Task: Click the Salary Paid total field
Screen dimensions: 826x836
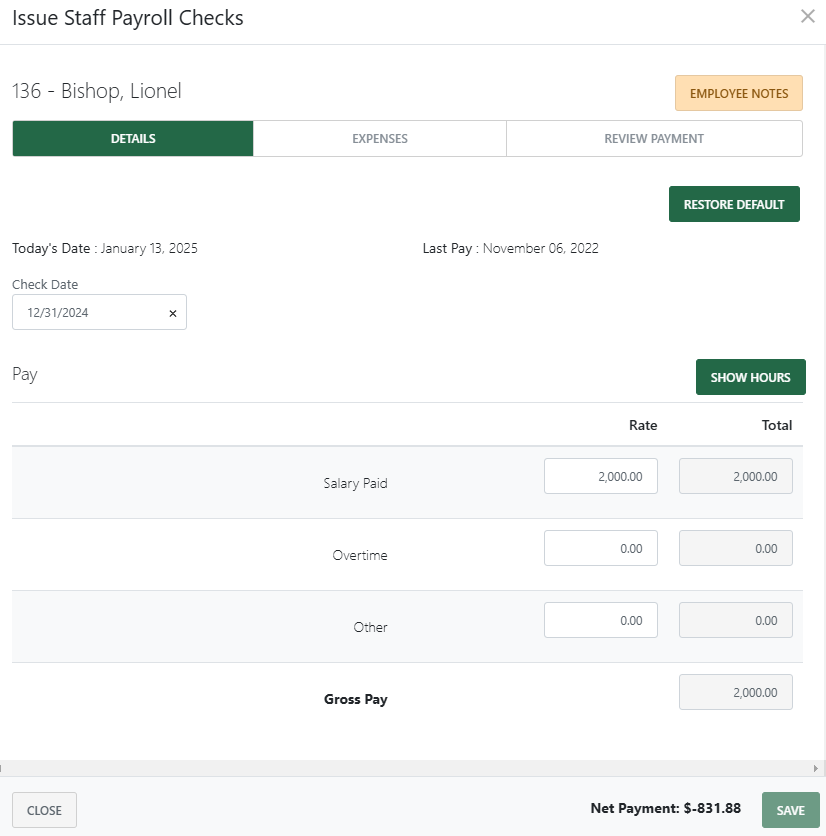Action: pos(735,477)
